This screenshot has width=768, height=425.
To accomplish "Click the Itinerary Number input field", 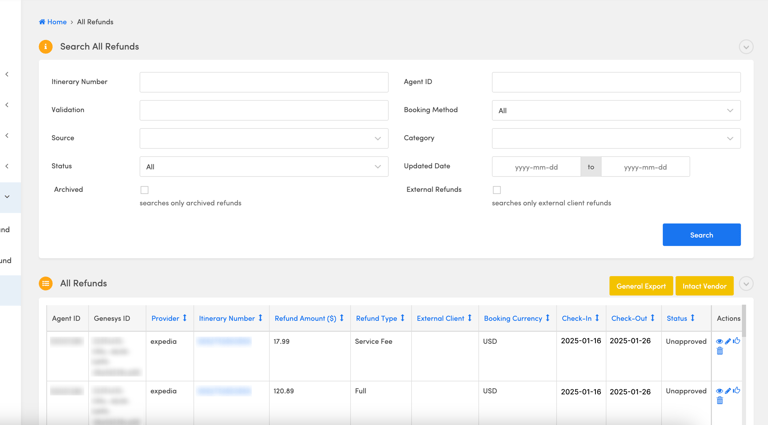I will [x=264, y=82].
